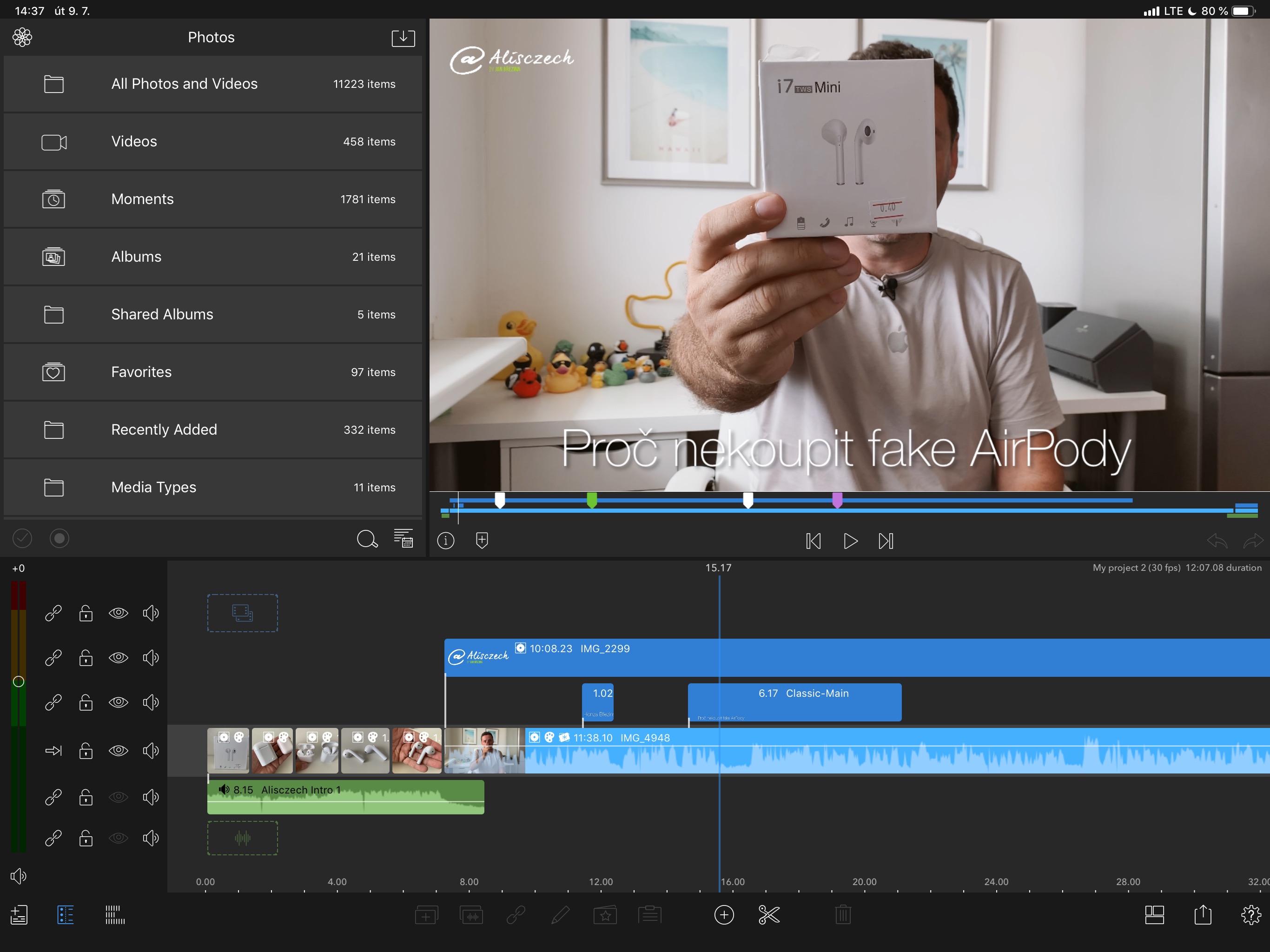Toggle link icon on Classic-Main title track
Screen dimensions: 1270x952
[x=53, y=701]
